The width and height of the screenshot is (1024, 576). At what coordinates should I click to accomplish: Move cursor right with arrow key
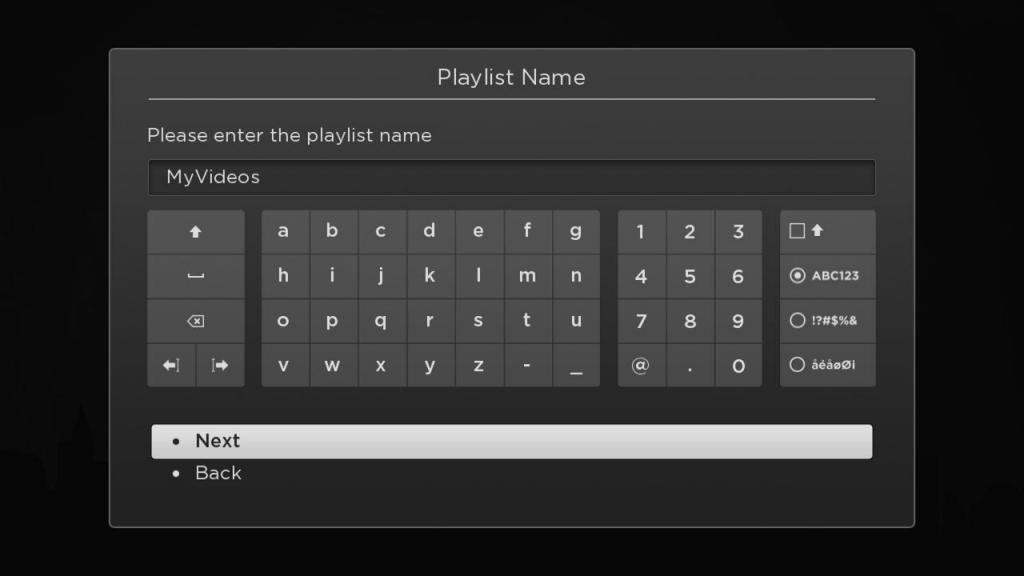pos(220,365)
